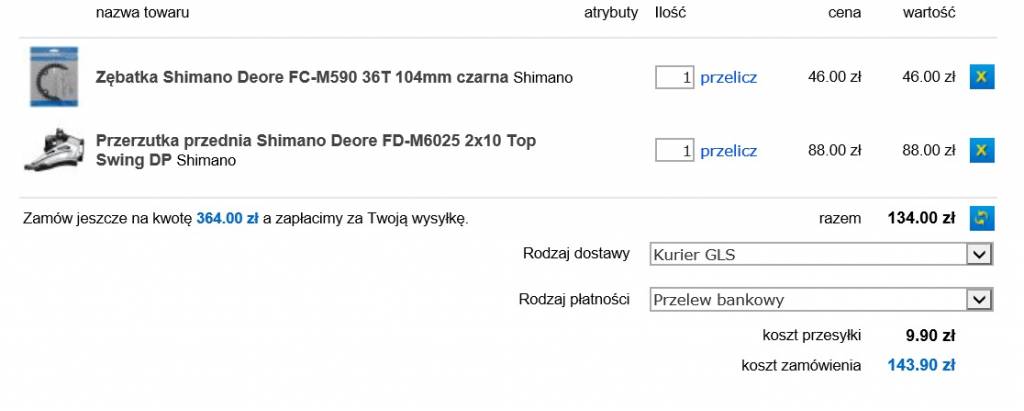Open the Przelew bankowy payment combo box
Viewport: 1024px width, 411px height.
coord(821,299)
